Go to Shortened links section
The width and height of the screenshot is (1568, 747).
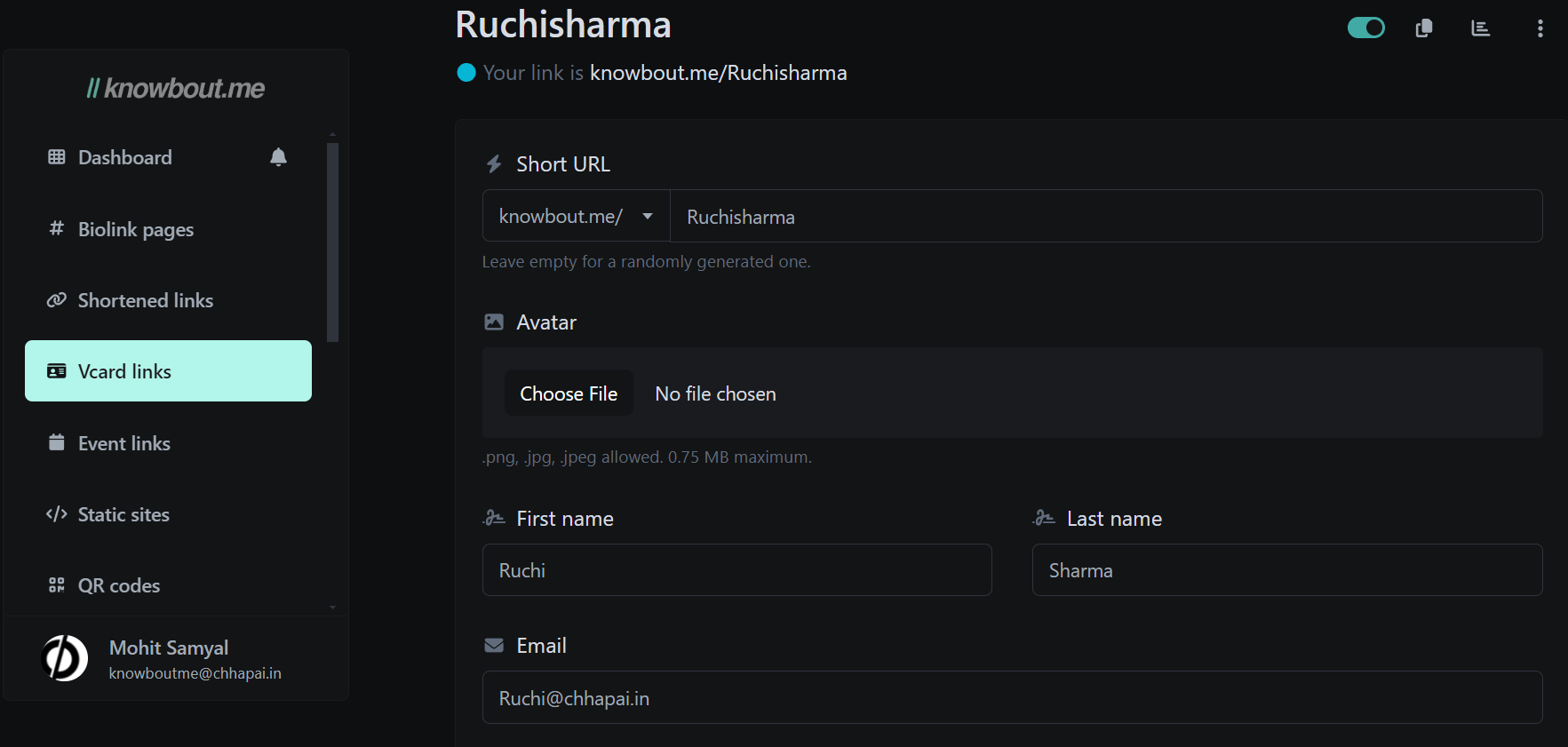(145, 300)
